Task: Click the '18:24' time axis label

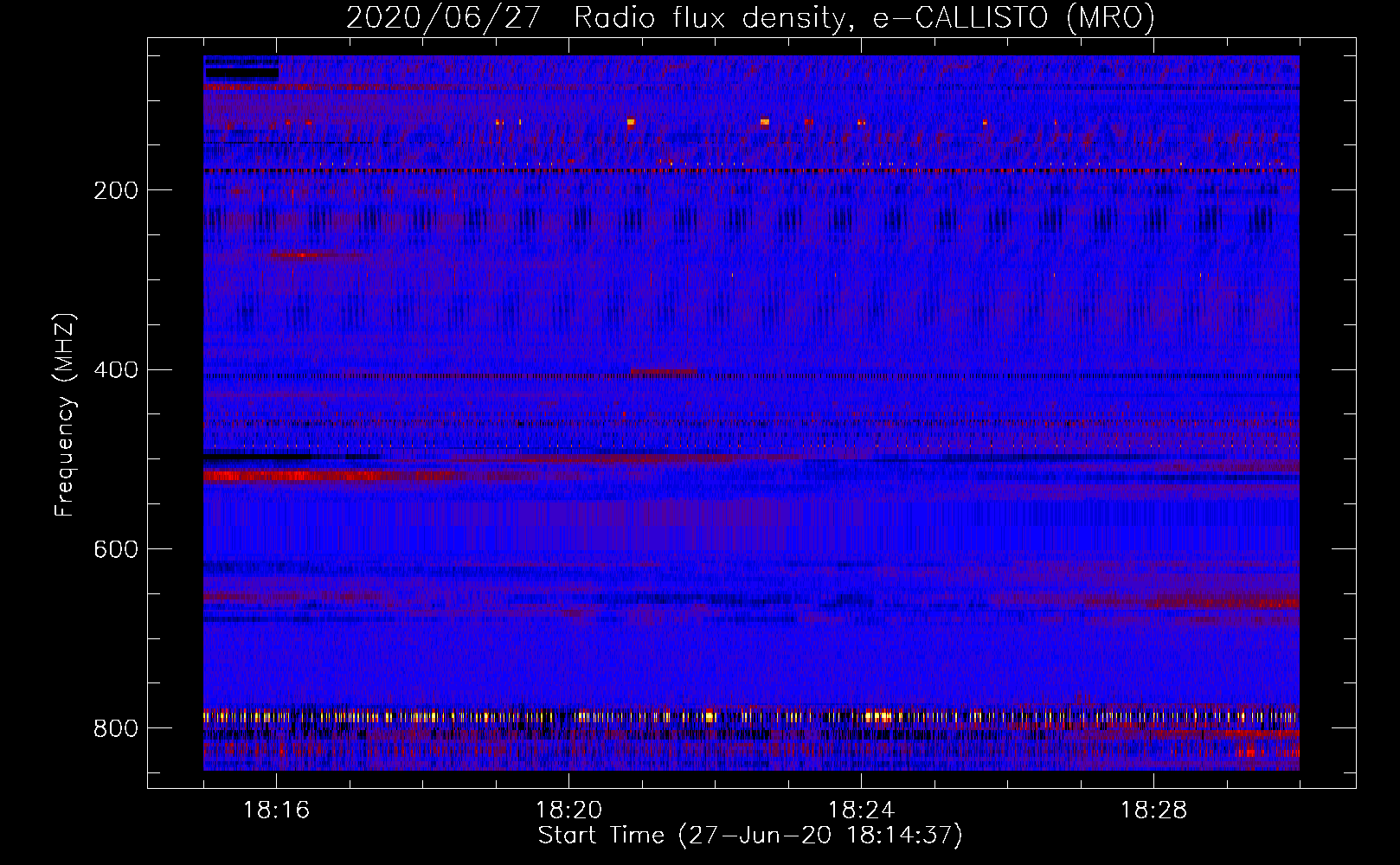Action: [861, 811]
